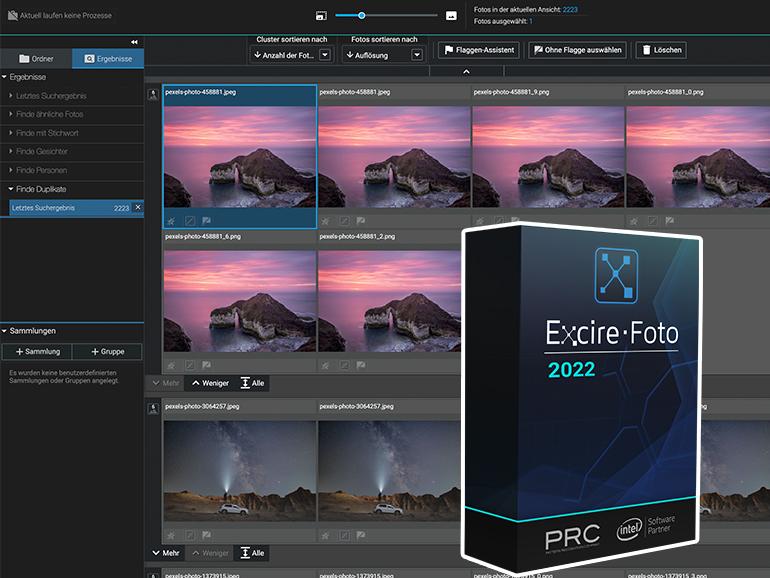Click the thumbnail size slider handle
The height and width of the screenshot is (578, 770).
point(362,16)
